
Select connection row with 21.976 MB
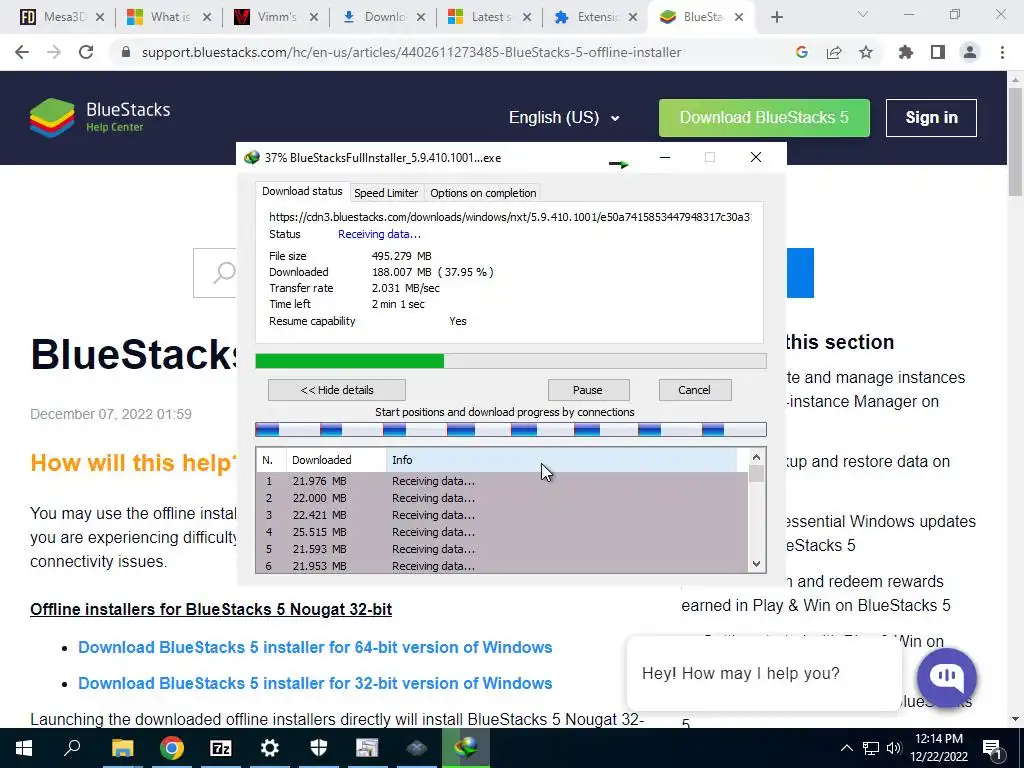pos(502,481)
